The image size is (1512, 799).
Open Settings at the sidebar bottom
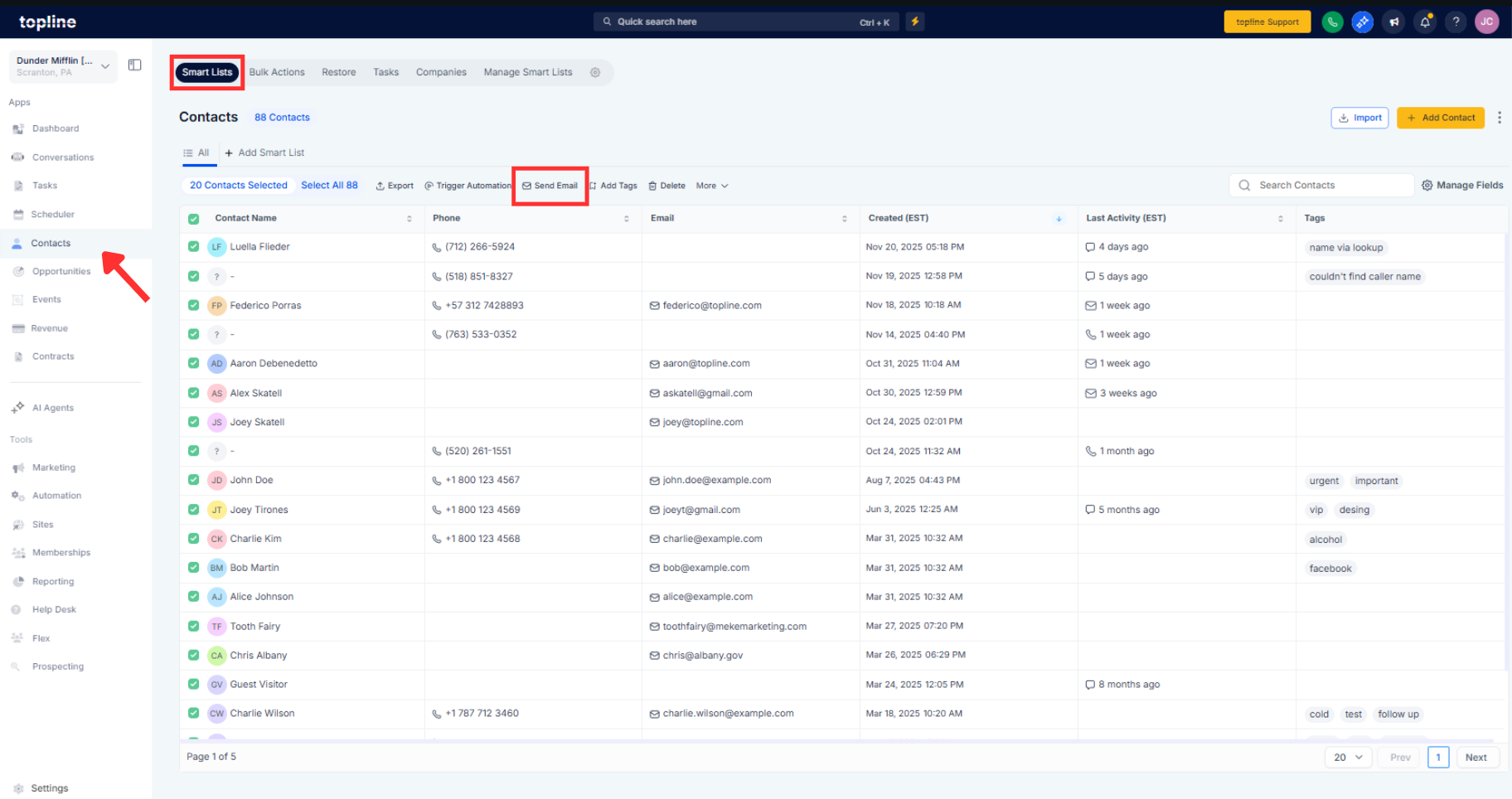[50, 788]
